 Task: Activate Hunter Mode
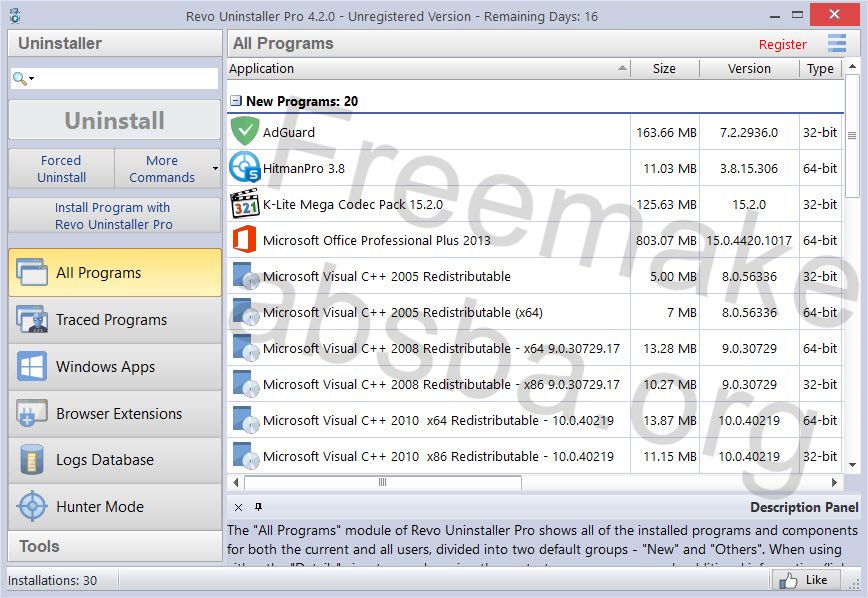click(x=115, y=507)
